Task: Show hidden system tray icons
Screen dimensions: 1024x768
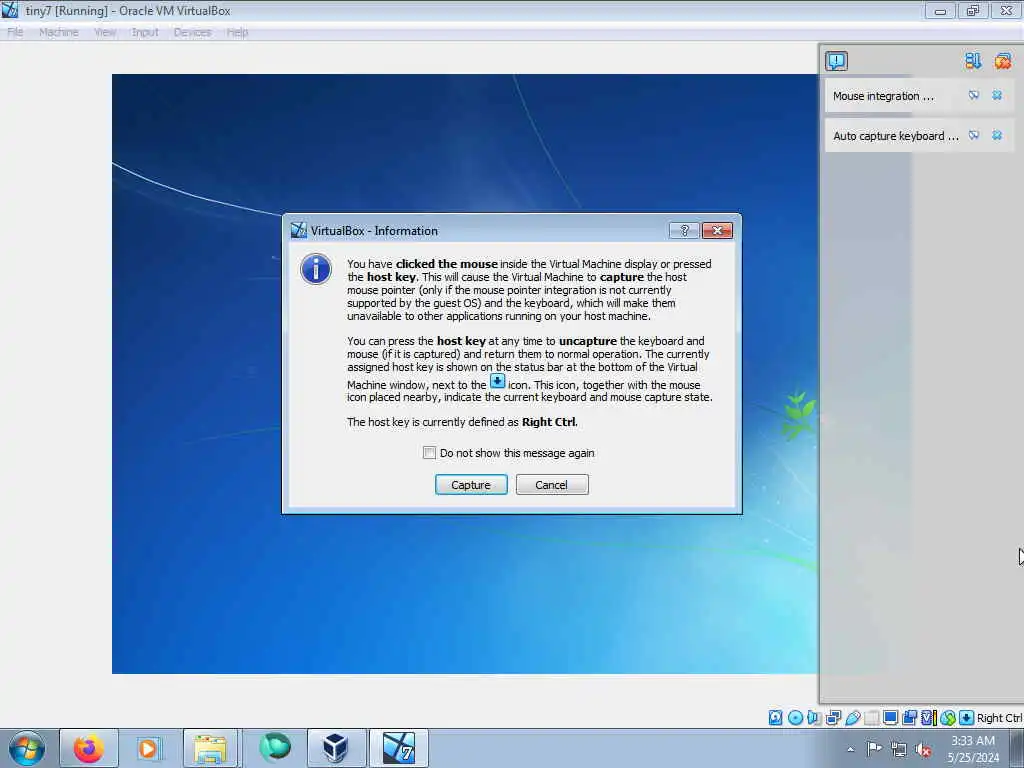Action: (x=850, y=749)
